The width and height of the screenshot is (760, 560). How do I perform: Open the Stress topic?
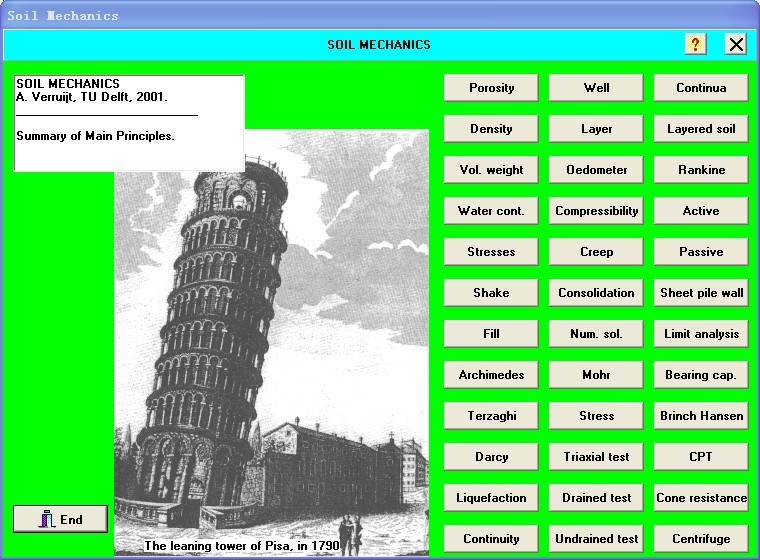[596, 416]
